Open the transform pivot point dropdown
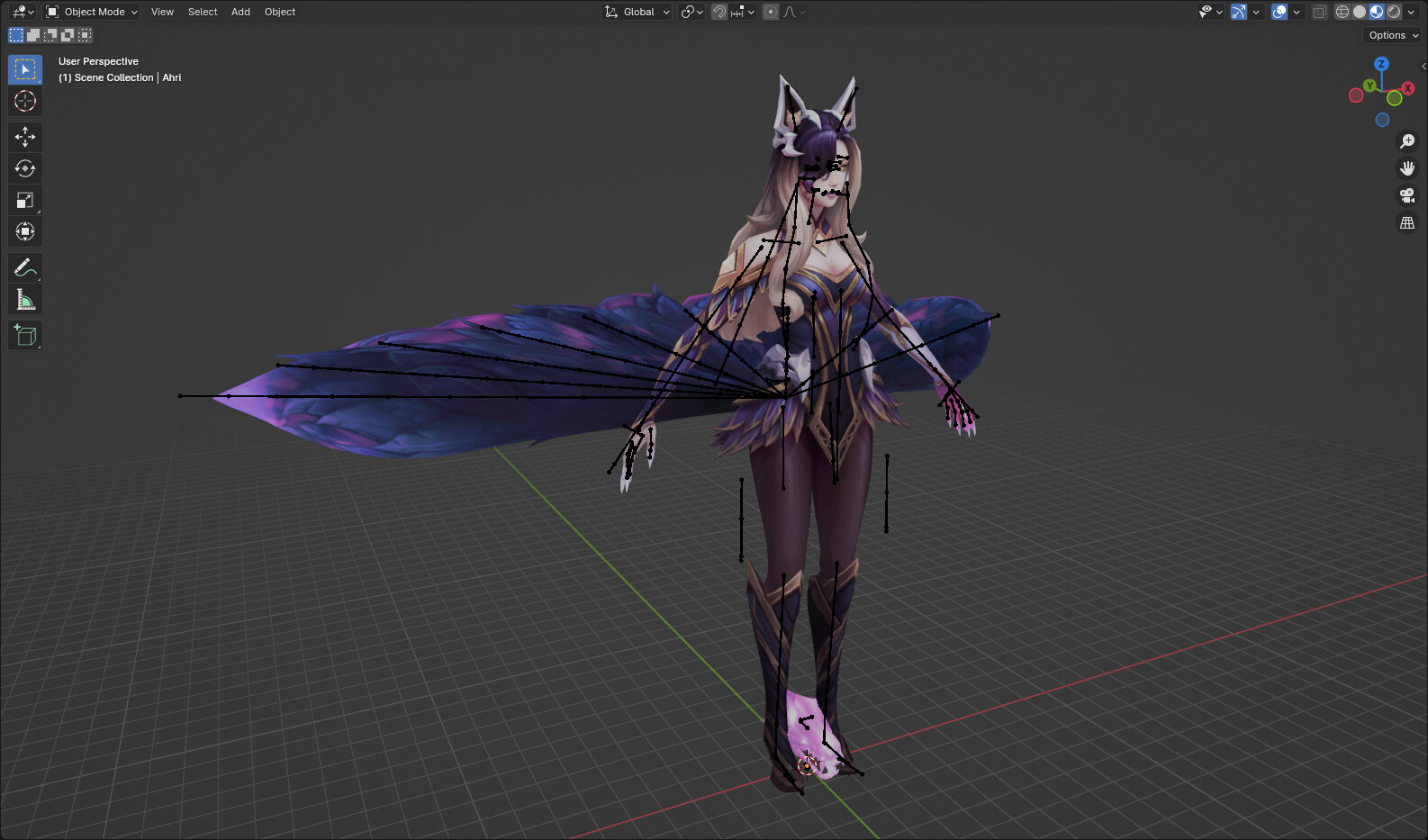Image resolution: width=1428 pixels, height=840 pixels. [x=691, y=12]
